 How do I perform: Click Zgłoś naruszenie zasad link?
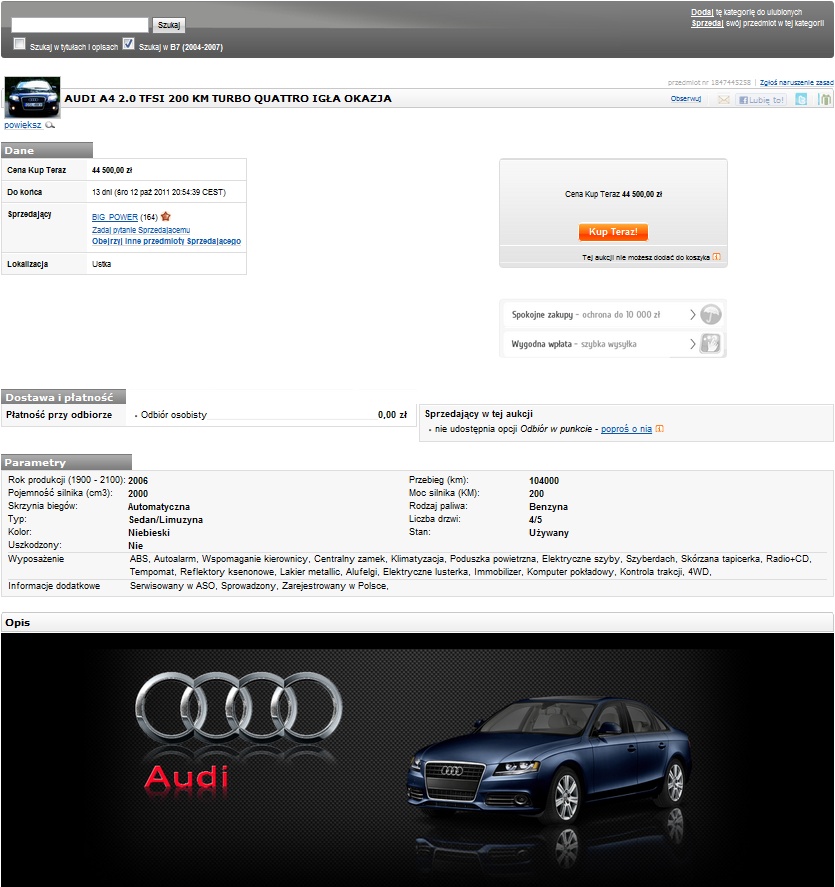tap(797, 83)
